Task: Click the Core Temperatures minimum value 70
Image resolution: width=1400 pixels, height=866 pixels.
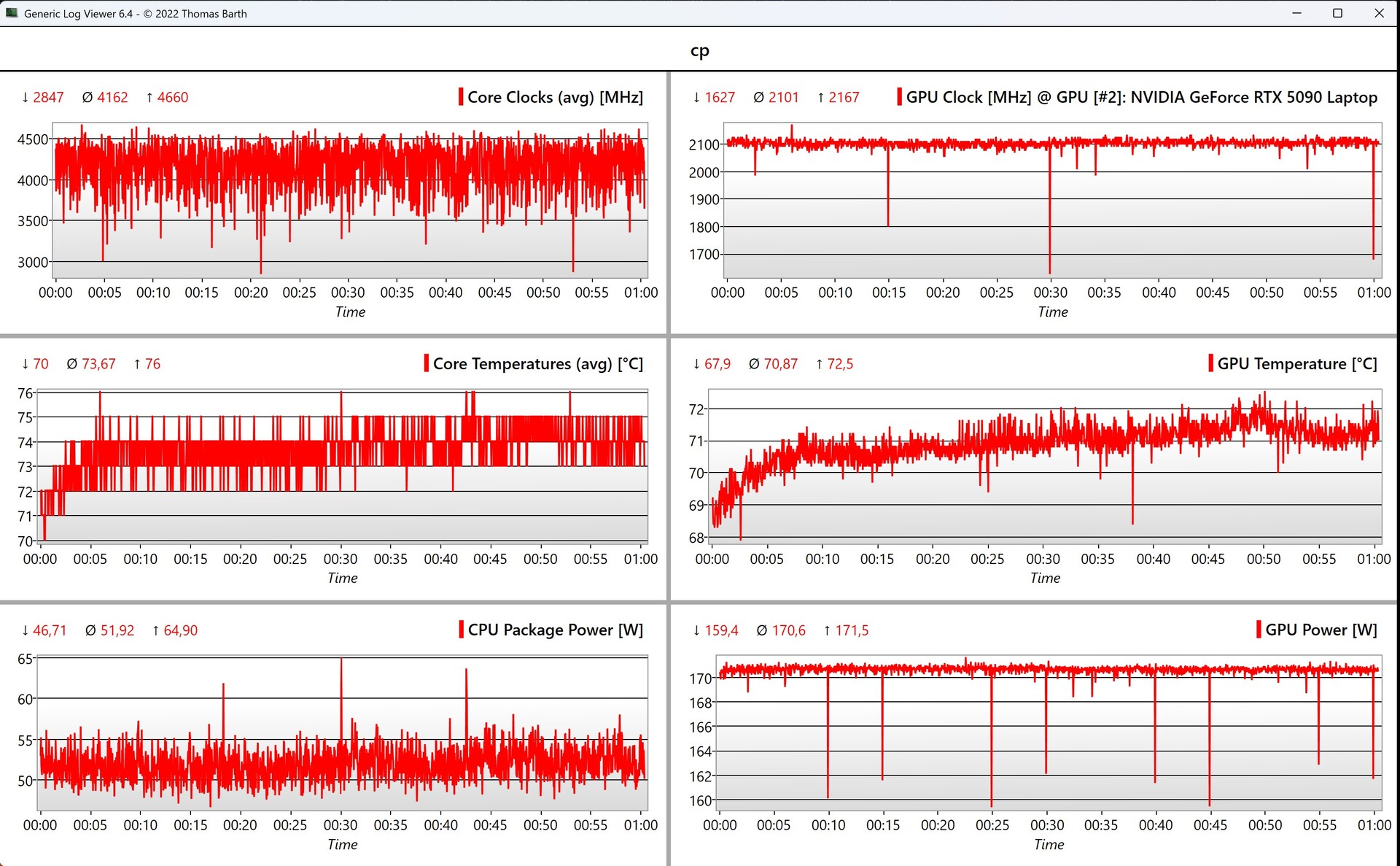Action: tap(41, 363)
